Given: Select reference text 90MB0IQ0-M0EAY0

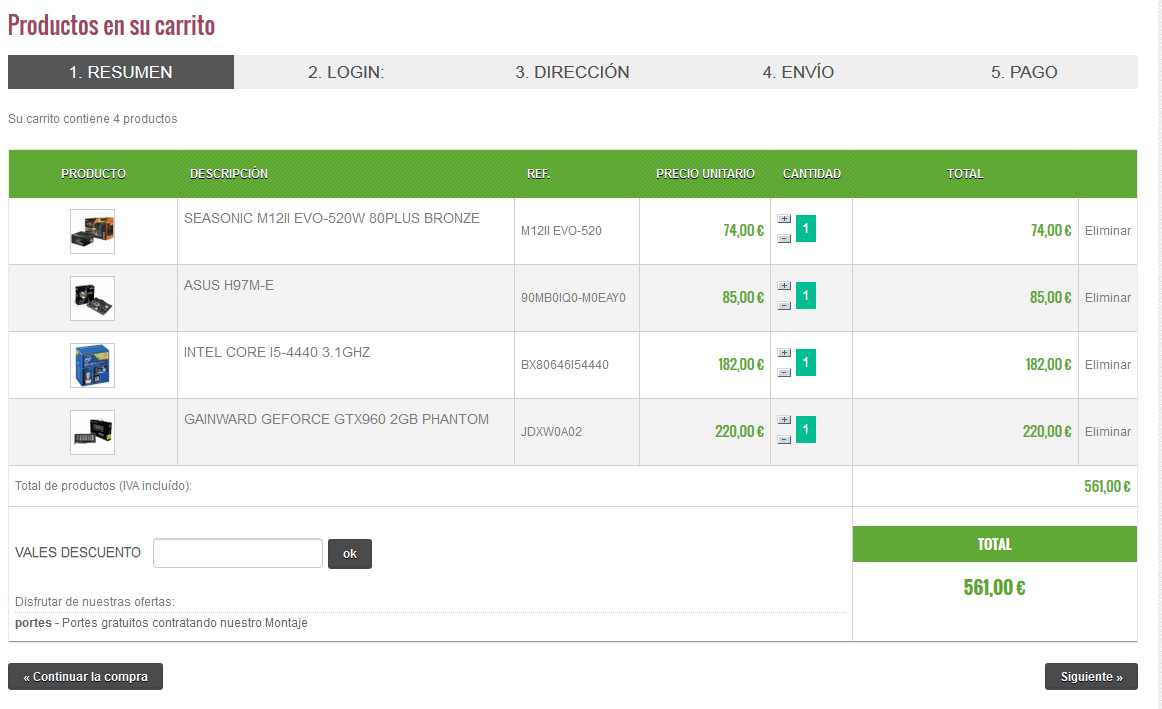Looking at the screenshot, I should (573, 298).
